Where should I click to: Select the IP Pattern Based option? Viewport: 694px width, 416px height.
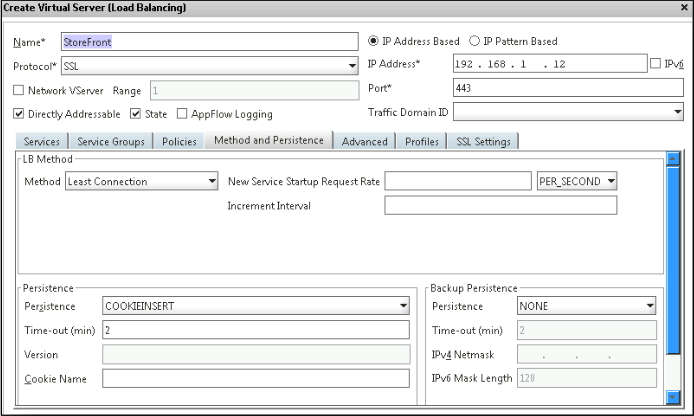click(x=475, y=41)
